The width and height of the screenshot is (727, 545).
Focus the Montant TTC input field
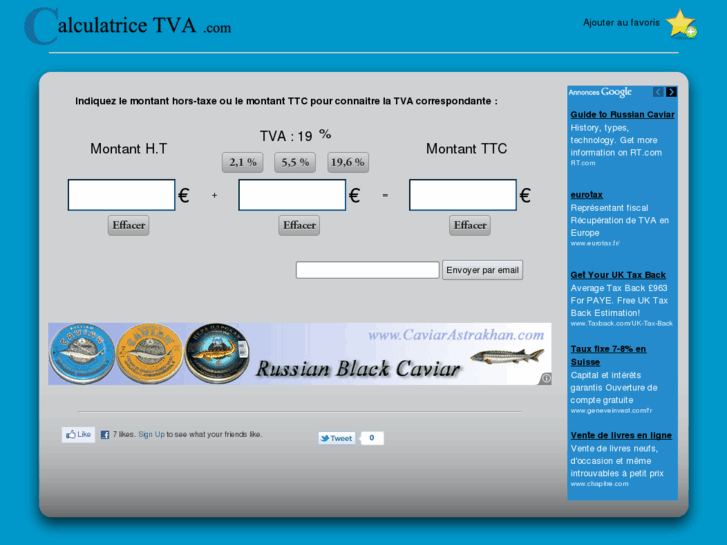pos(463,195)
